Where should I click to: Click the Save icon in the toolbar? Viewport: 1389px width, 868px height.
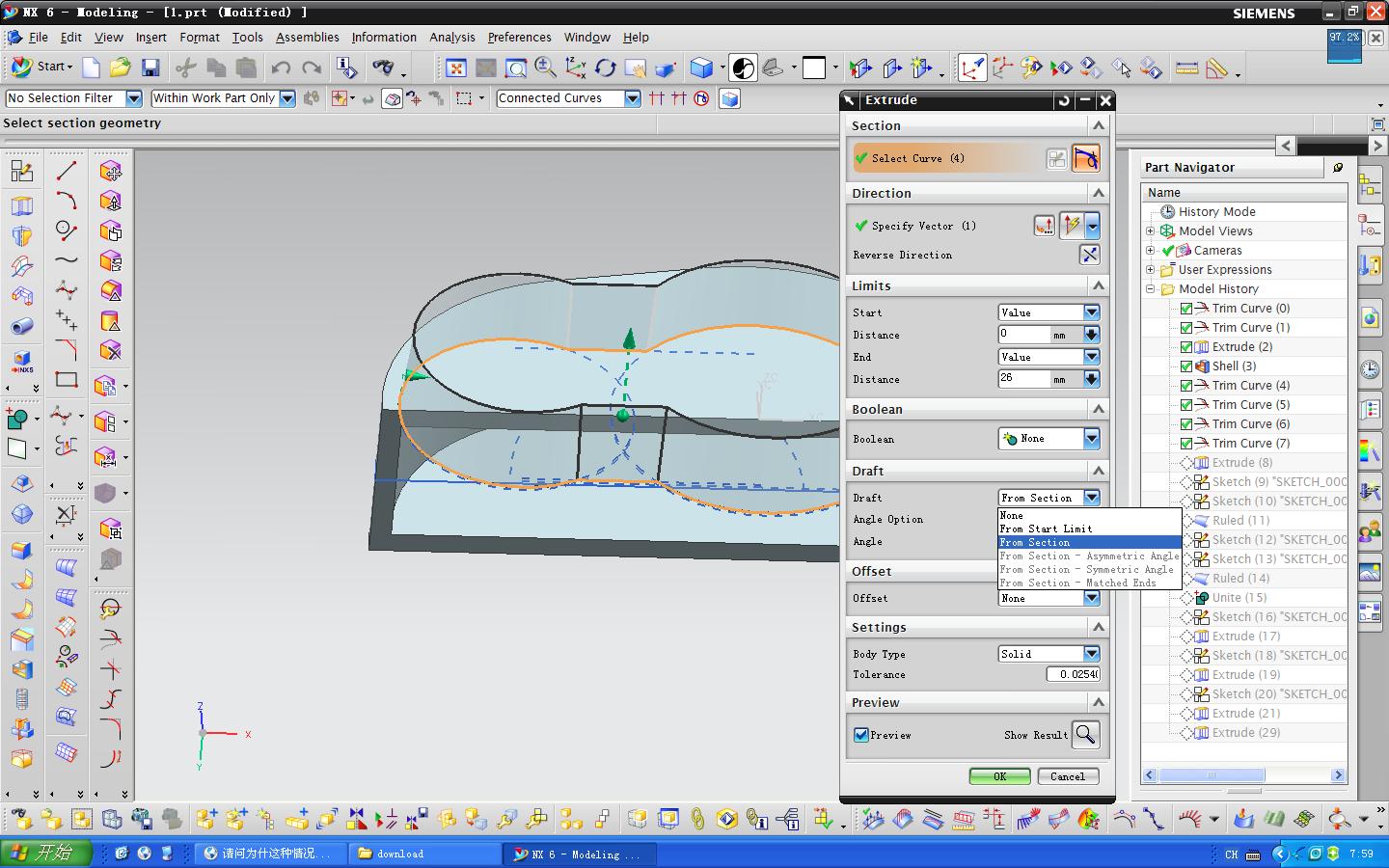click(150, 68)
